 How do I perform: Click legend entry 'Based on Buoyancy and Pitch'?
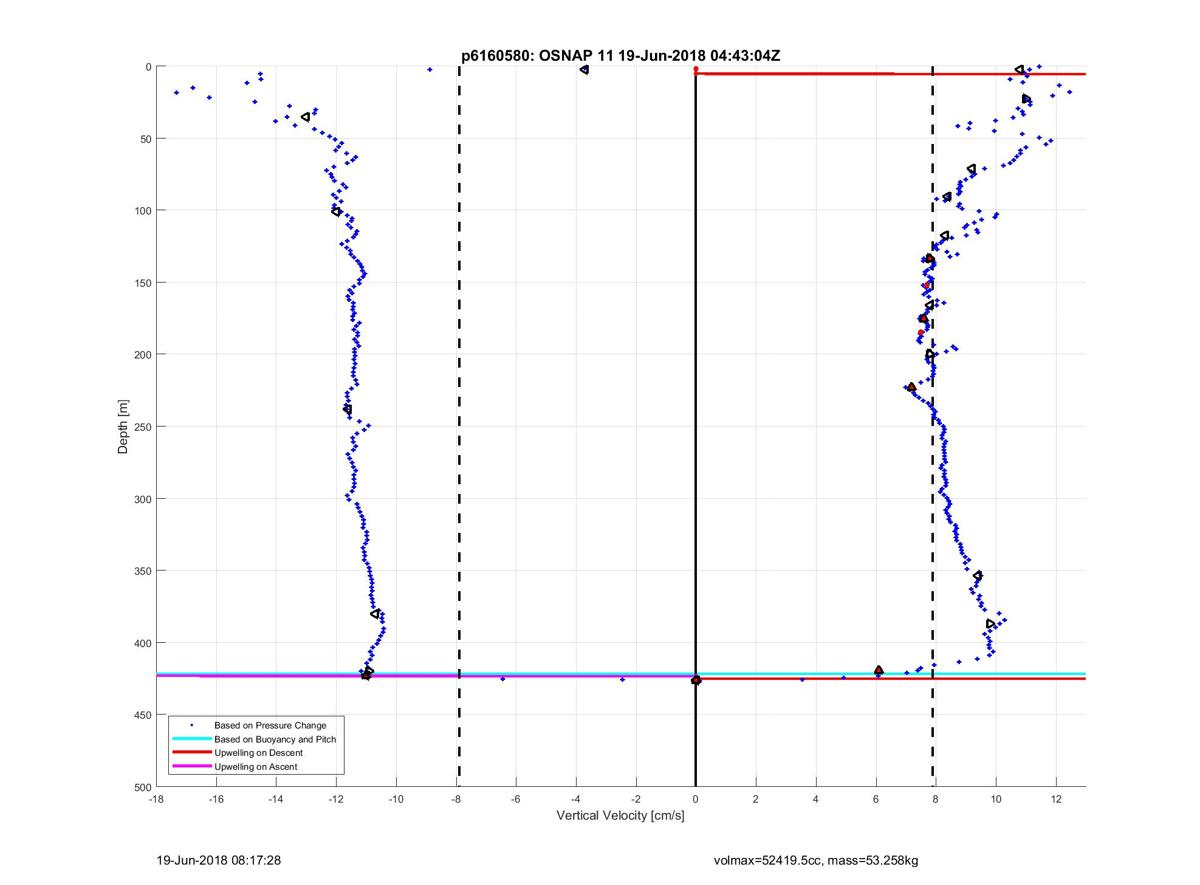pos(275,739)
